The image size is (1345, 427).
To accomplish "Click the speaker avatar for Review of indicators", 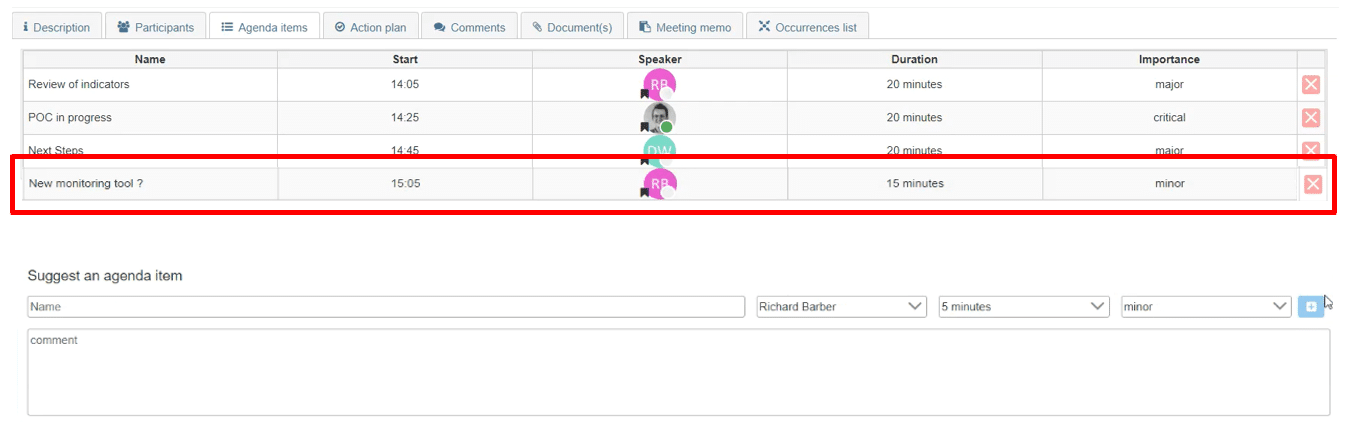I will (659, 85).
